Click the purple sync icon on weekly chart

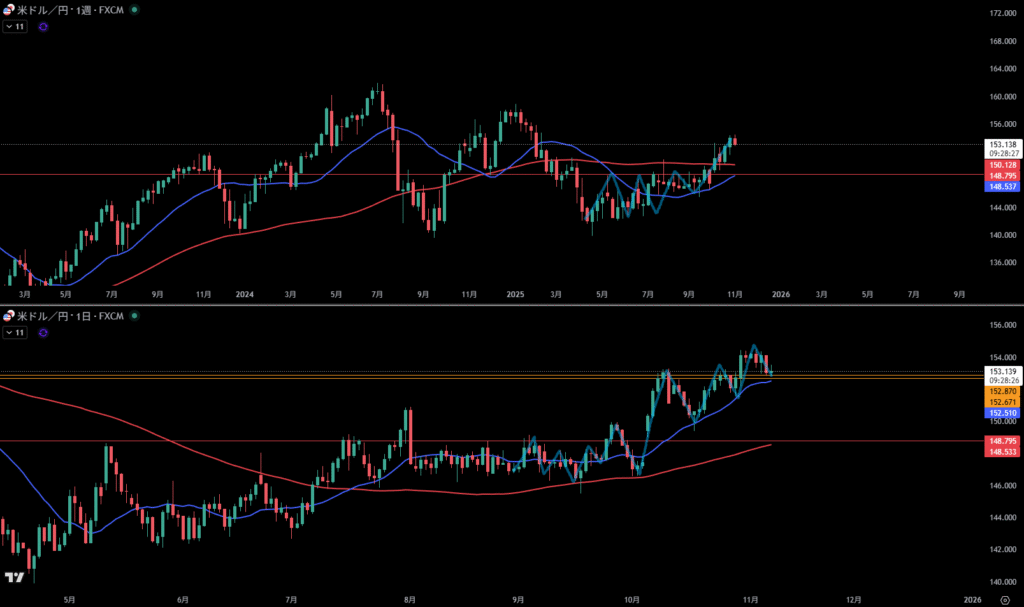(42, 27)
